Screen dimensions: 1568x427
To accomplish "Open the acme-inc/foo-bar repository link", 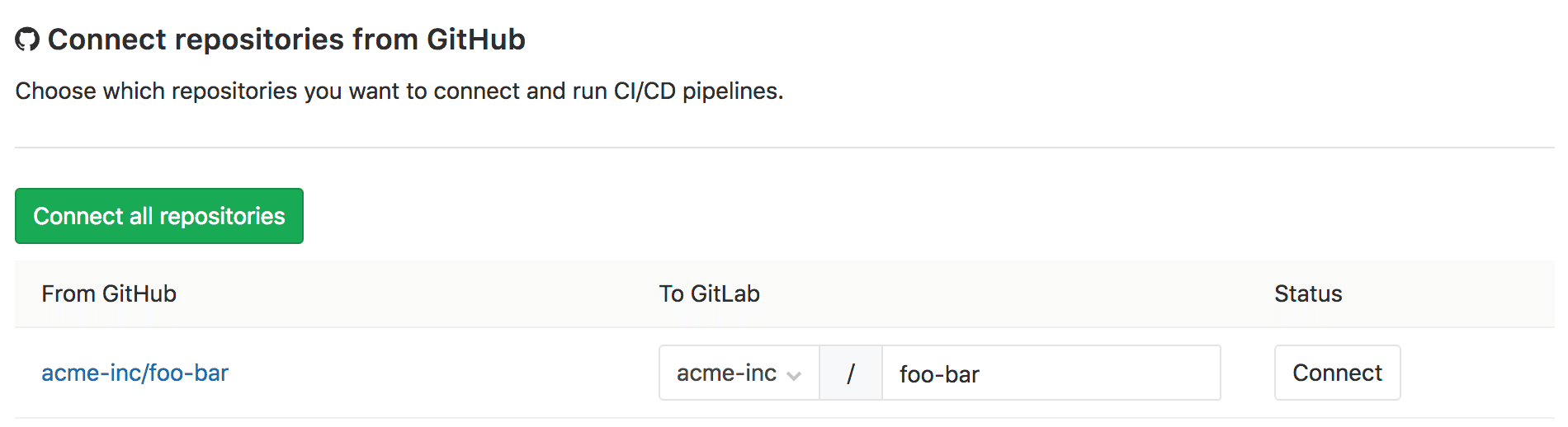I will click(x=135, y=373).
